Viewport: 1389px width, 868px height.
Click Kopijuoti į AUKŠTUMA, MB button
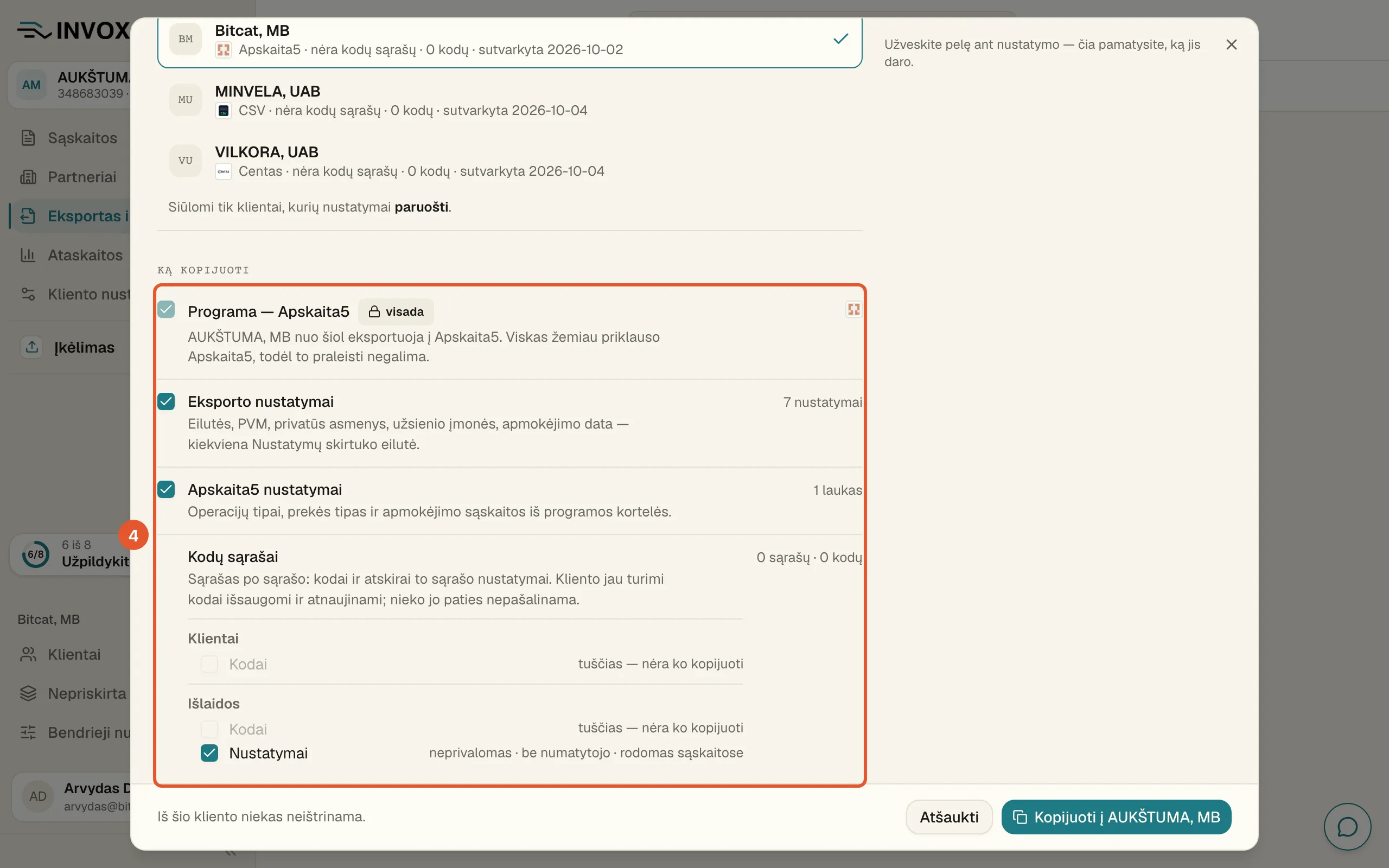point(1116,817)
